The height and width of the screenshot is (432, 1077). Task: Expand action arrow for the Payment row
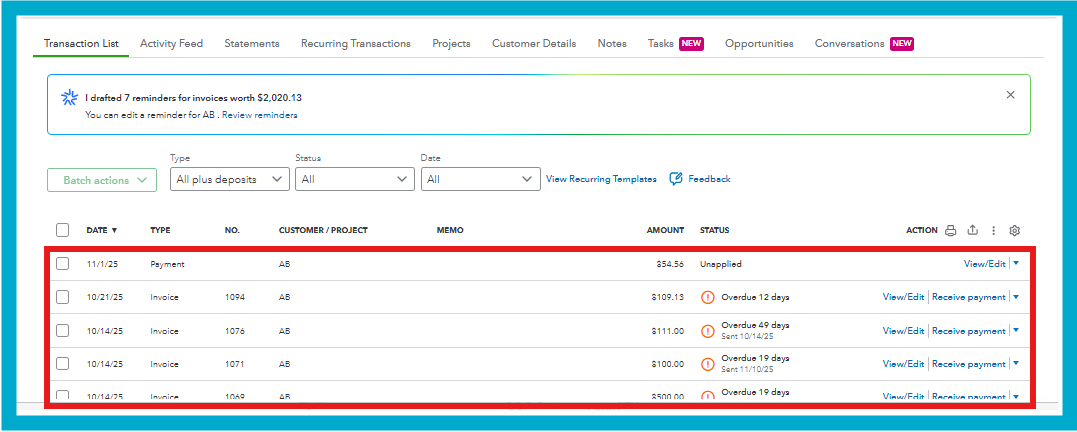click(1016, 264)
